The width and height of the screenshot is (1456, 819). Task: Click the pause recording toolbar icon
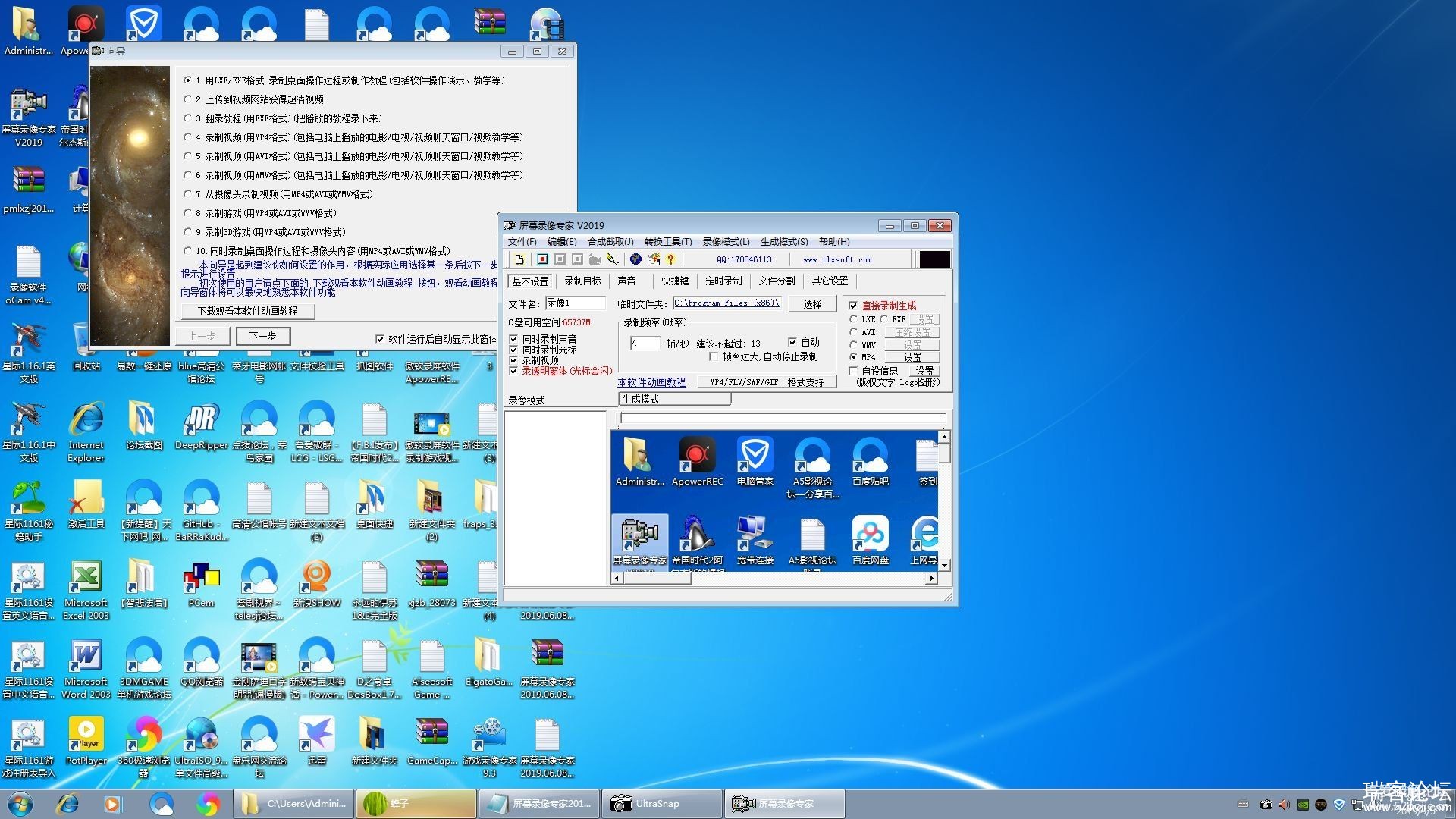[560, 259]
